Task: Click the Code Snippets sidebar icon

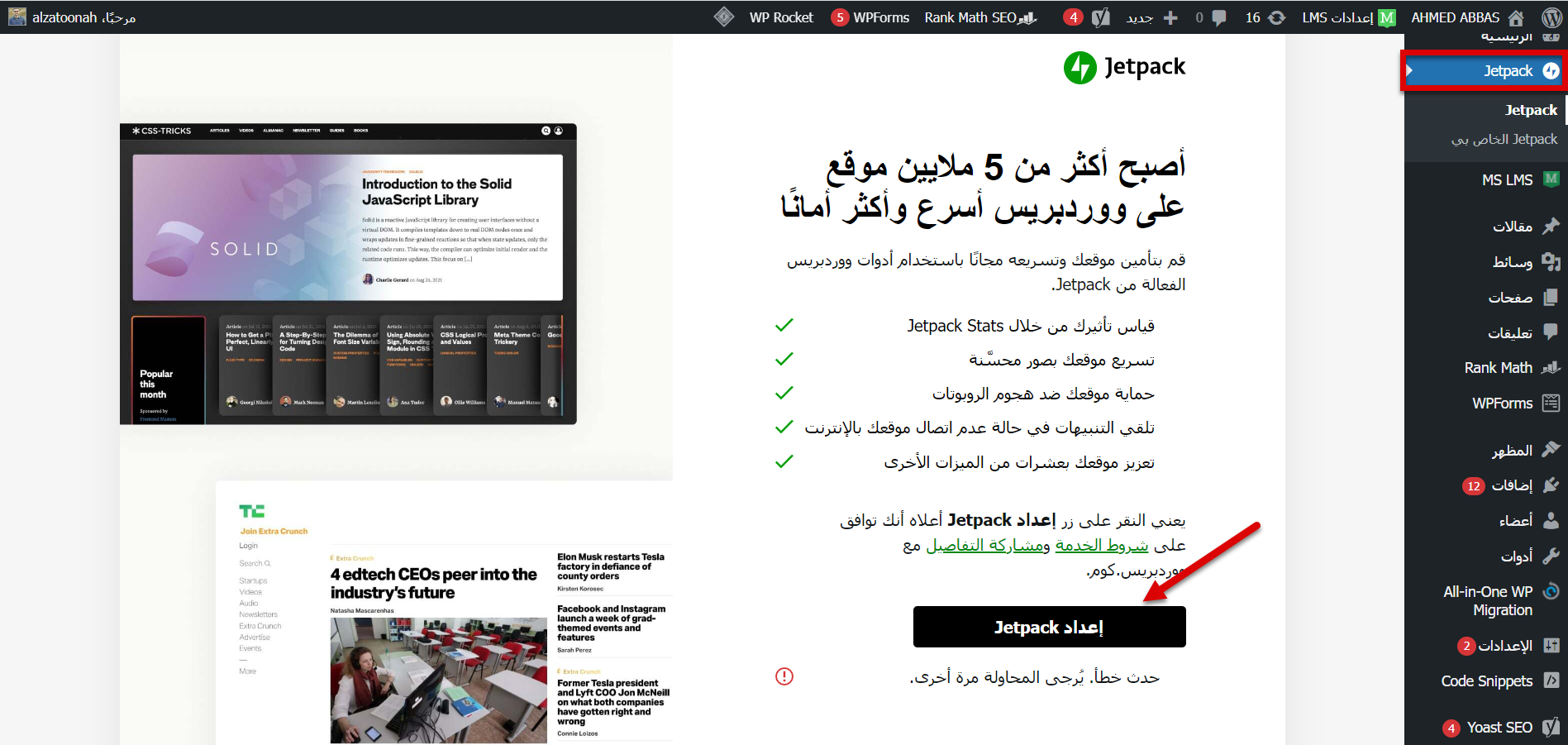Action: point(1551,681)
